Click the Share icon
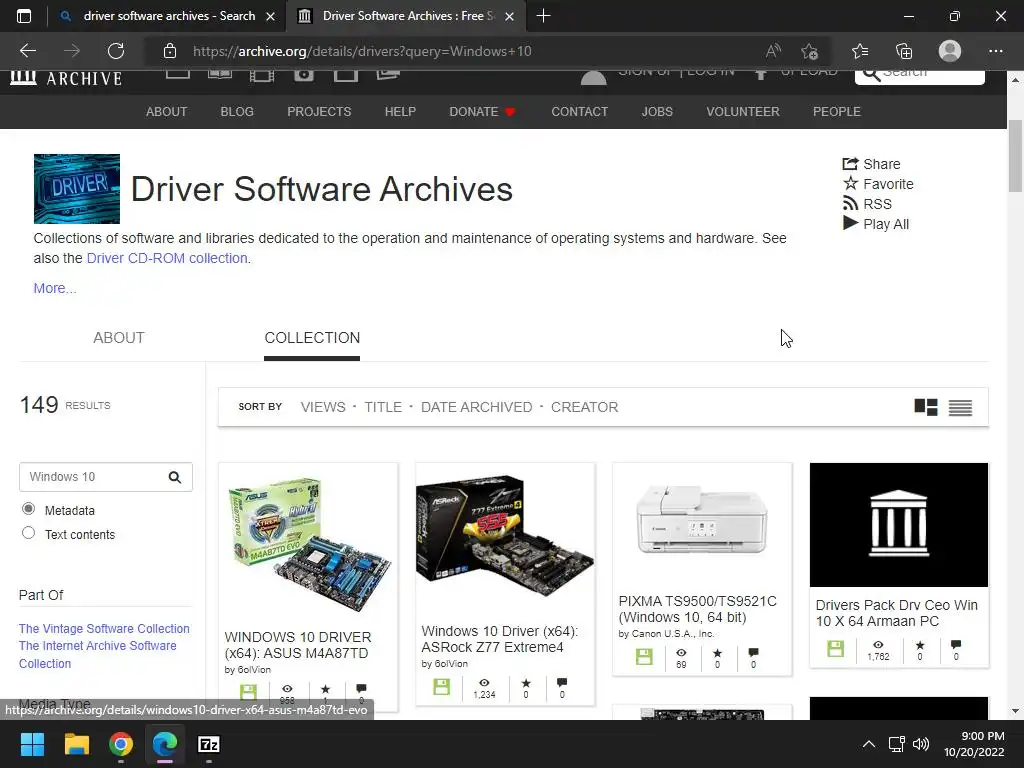This screenshot has height=768, width=1024. click(850, 164)
